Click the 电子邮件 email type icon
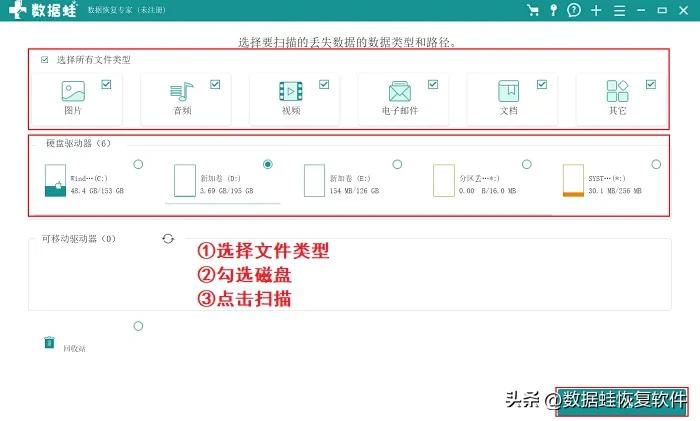The width and height of the screenshot is (700, 421). (x=400, y=92)
